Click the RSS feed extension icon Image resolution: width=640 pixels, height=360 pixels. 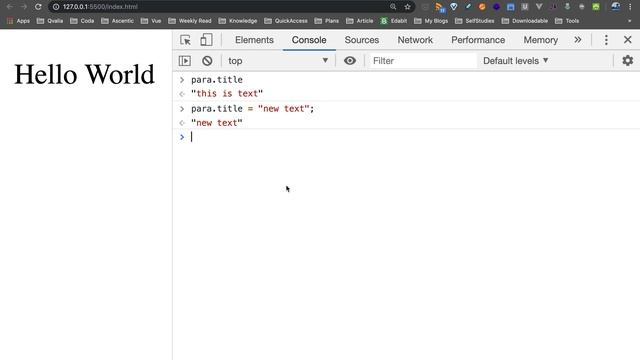[x=439, y=7]
